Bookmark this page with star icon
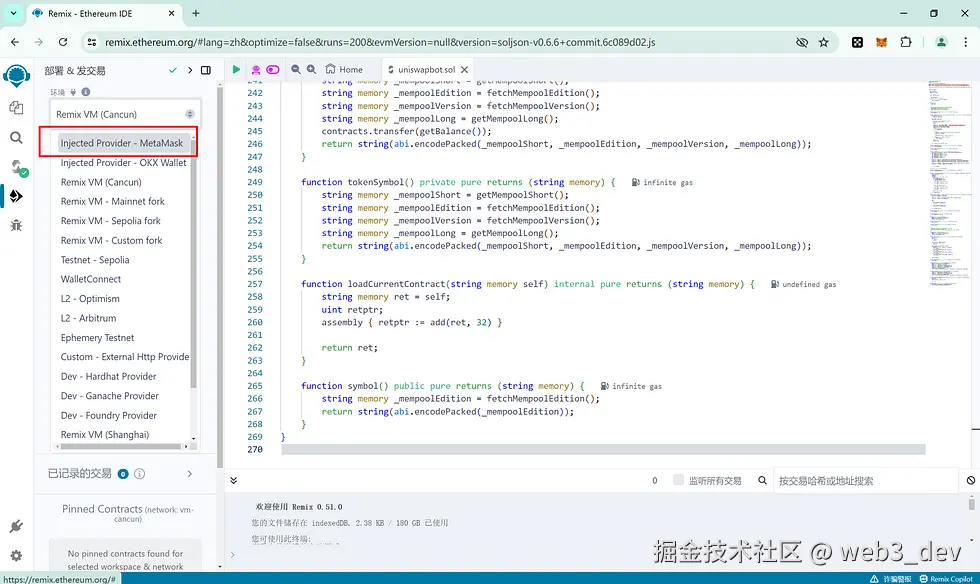The image size is (980, 584). pyautogui.click(x=824, y=42)
